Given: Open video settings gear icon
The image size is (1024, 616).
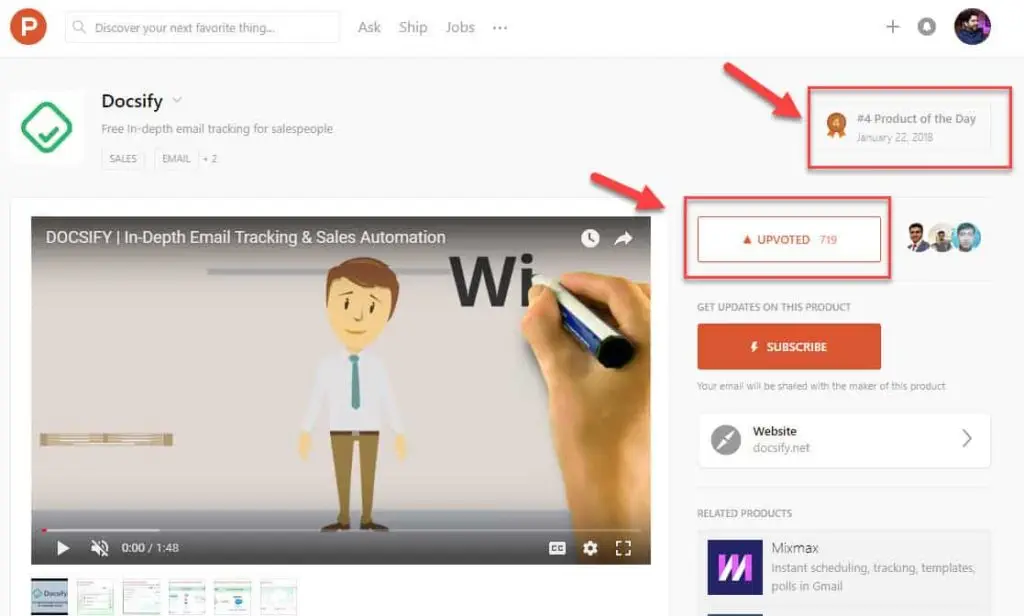Looking at the screenshot, I should click(x=590, y=548).
